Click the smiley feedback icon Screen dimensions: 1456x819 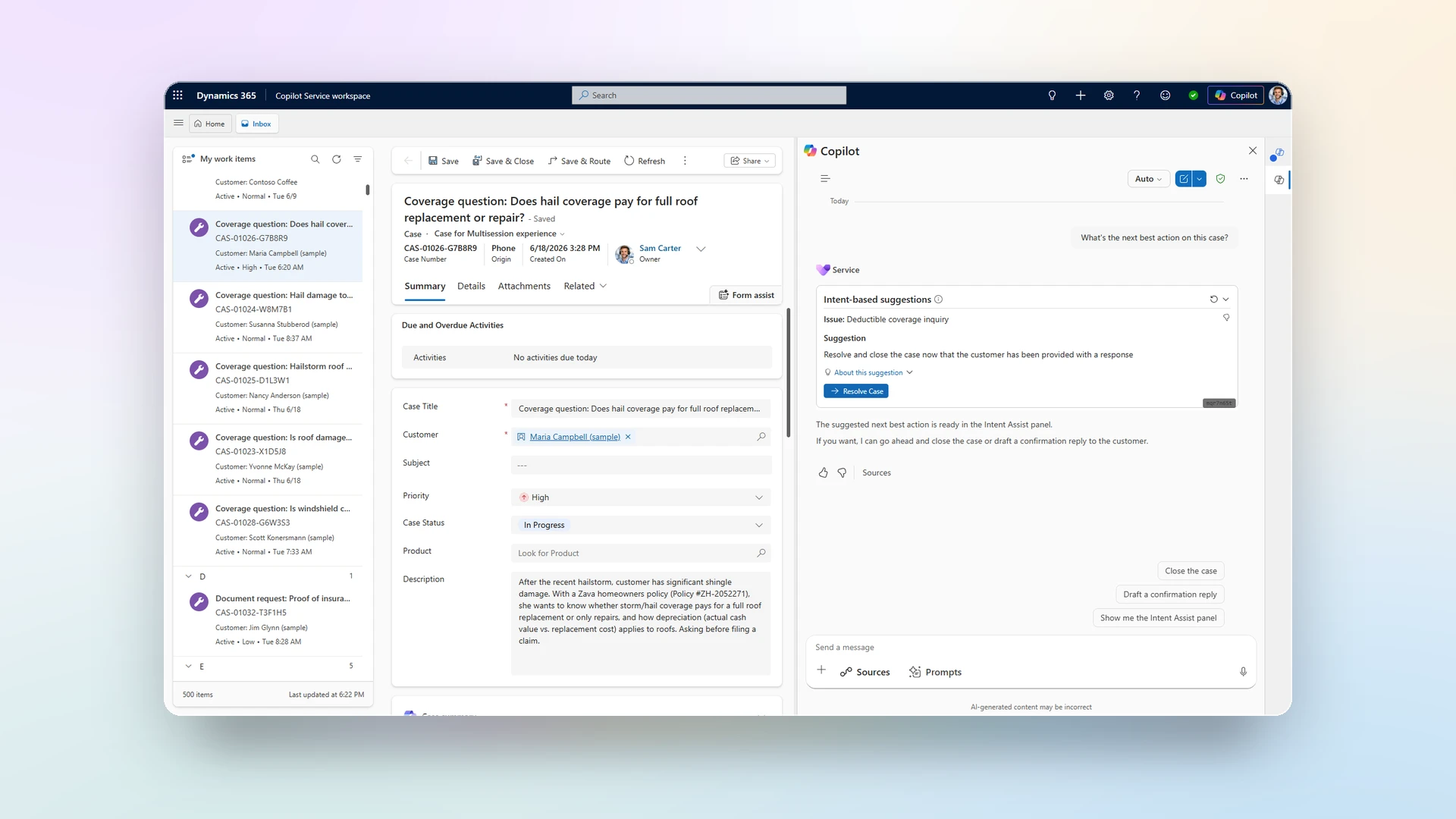[x=1165, y=96]
